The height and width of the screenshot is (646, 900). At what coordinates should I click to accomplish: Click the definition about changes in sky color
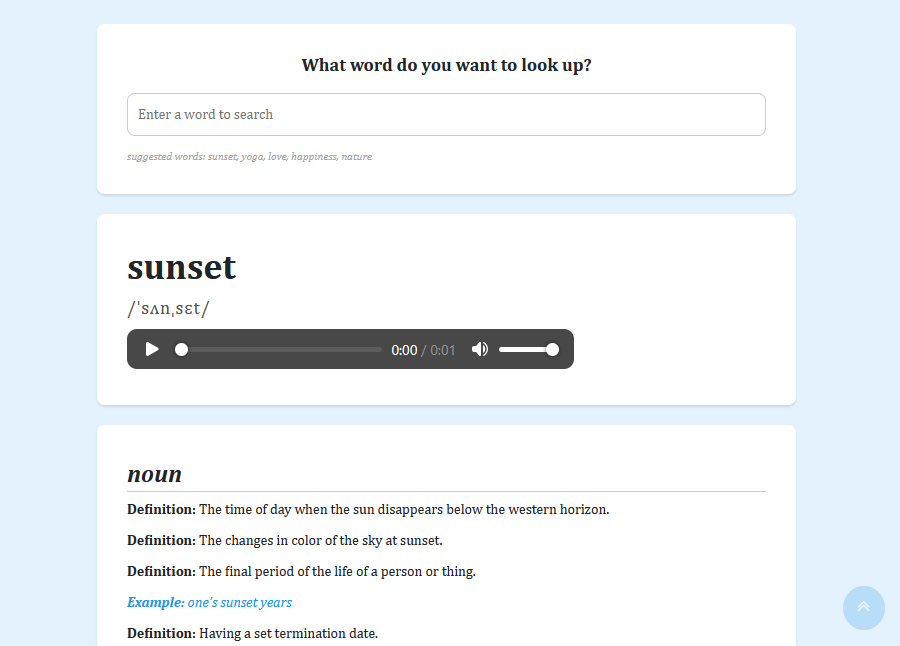coord(285,540)
